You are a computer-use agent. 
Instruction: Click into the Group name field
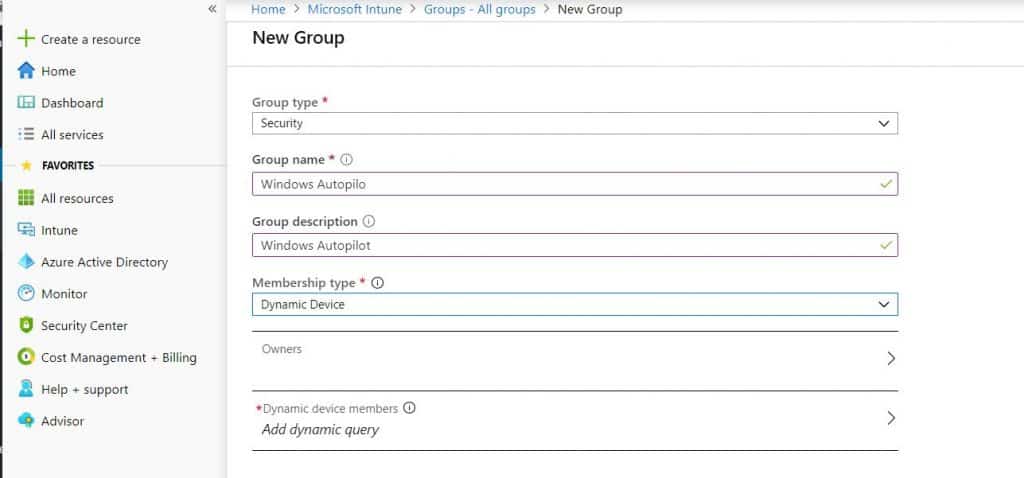575,184
